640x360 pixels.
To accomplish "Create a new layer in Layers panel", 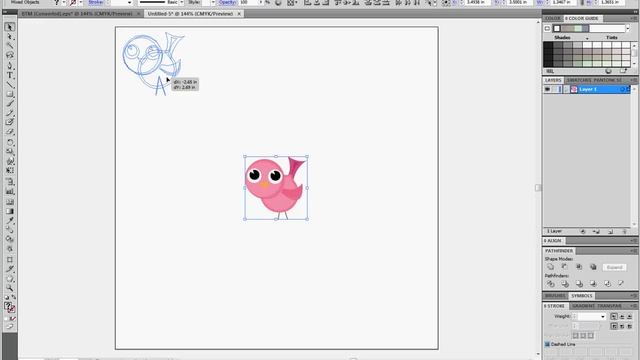I will click(x=611, y=231).
